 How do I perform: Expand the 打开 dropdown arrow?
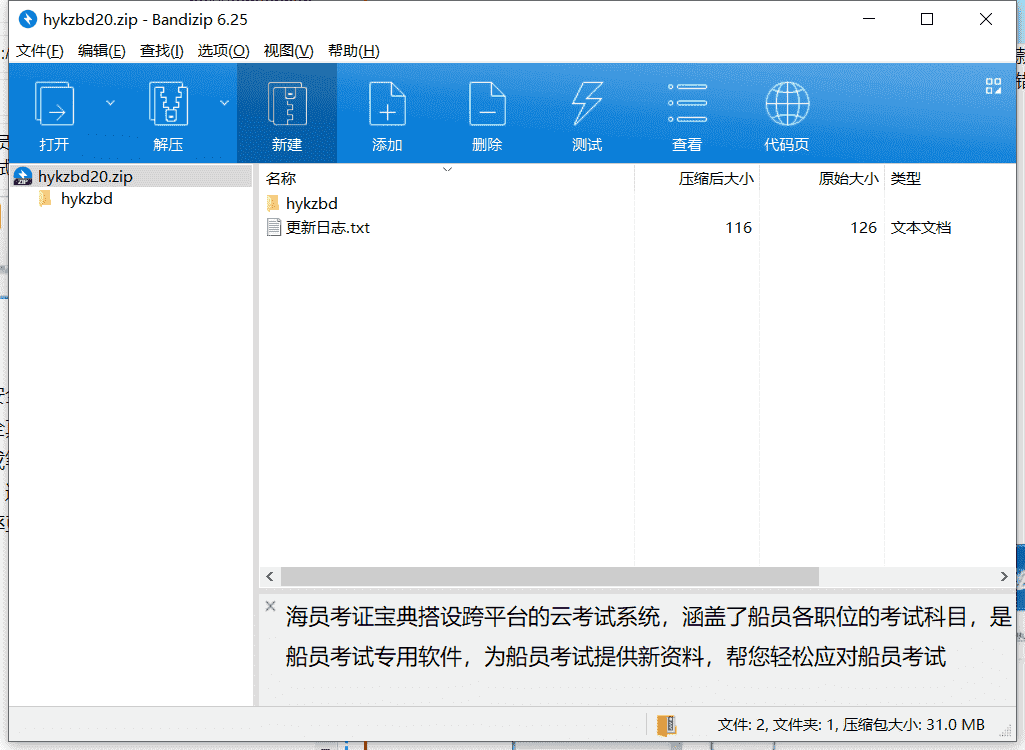[x=110, y=103]
